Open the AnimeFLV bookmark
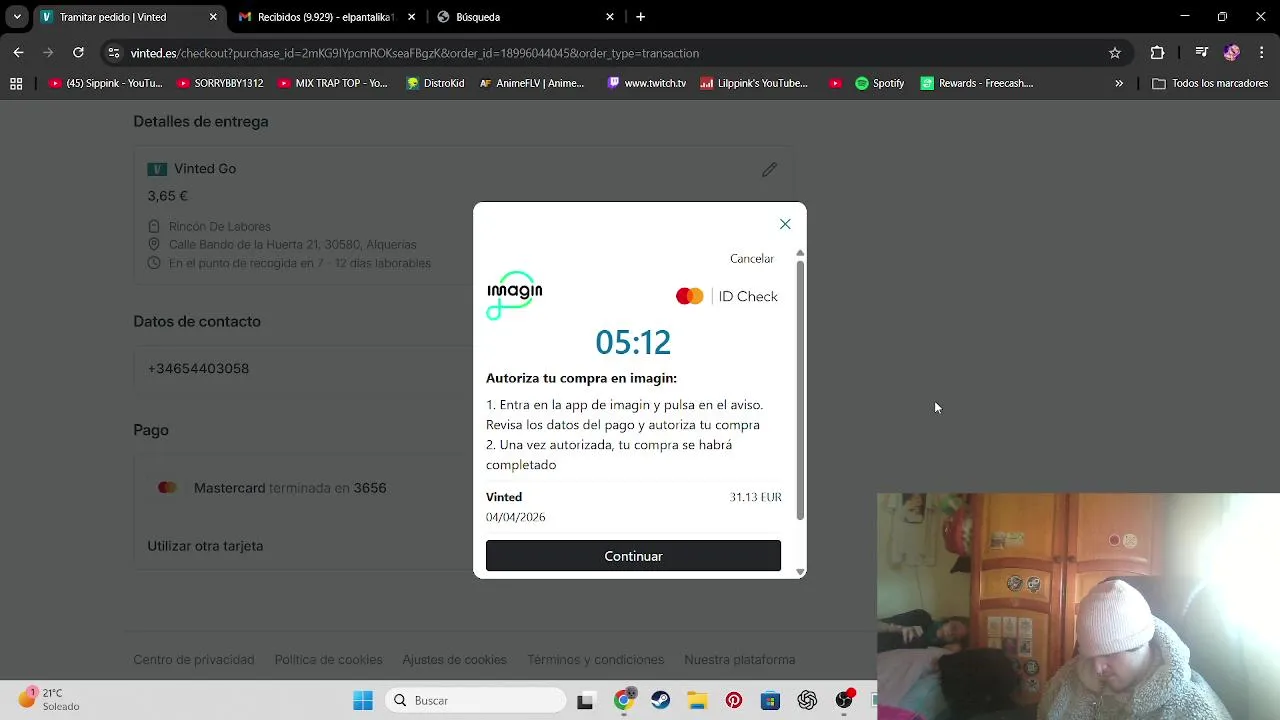 tap(532, 84)
